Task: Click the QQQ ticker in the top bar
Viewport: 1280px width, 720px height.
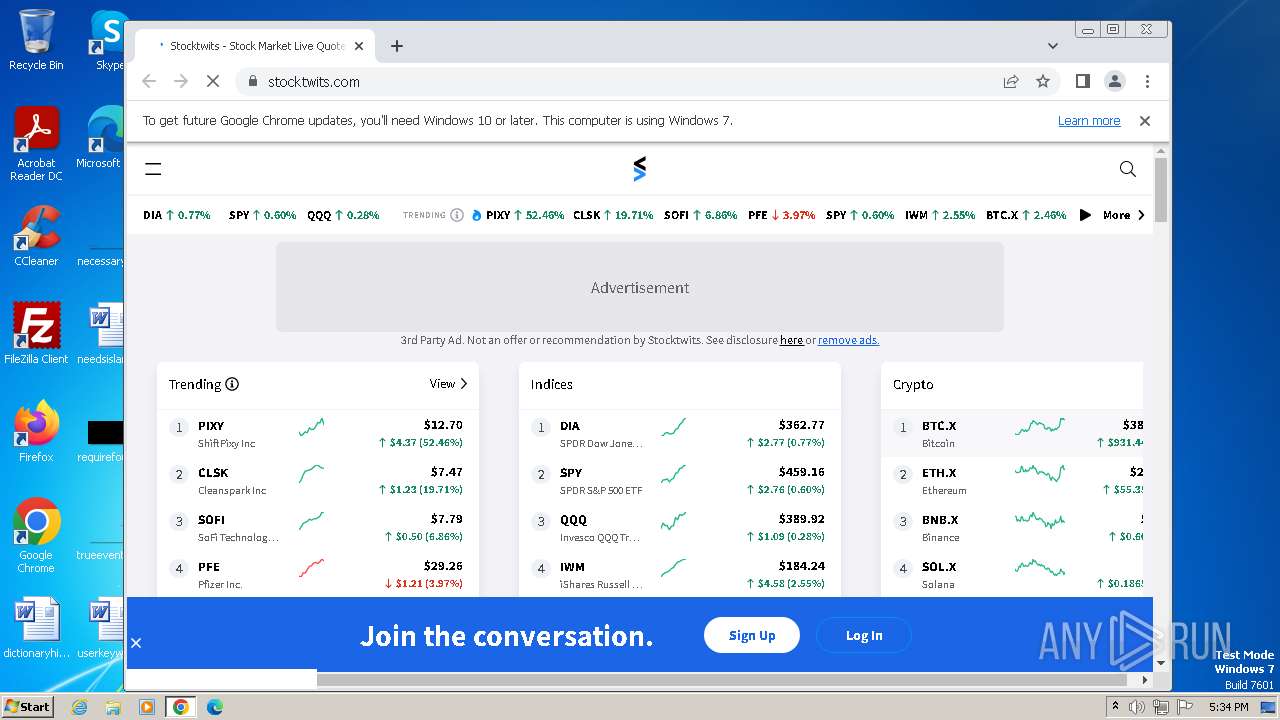Action: pyautogui.click(x=343, y=215)
